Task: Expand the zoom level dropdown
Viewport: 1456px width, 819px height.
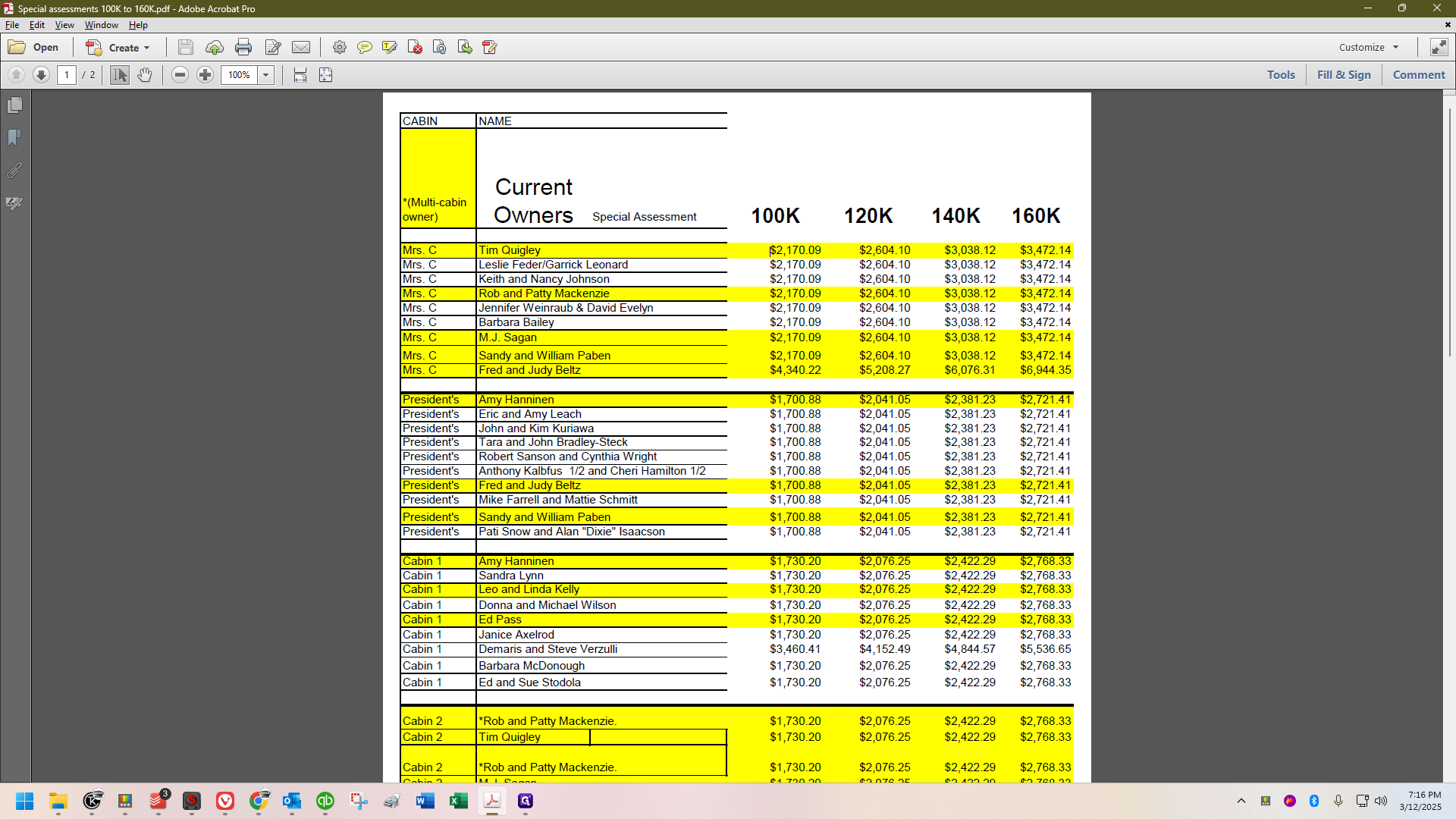Action: coord(266,75)
